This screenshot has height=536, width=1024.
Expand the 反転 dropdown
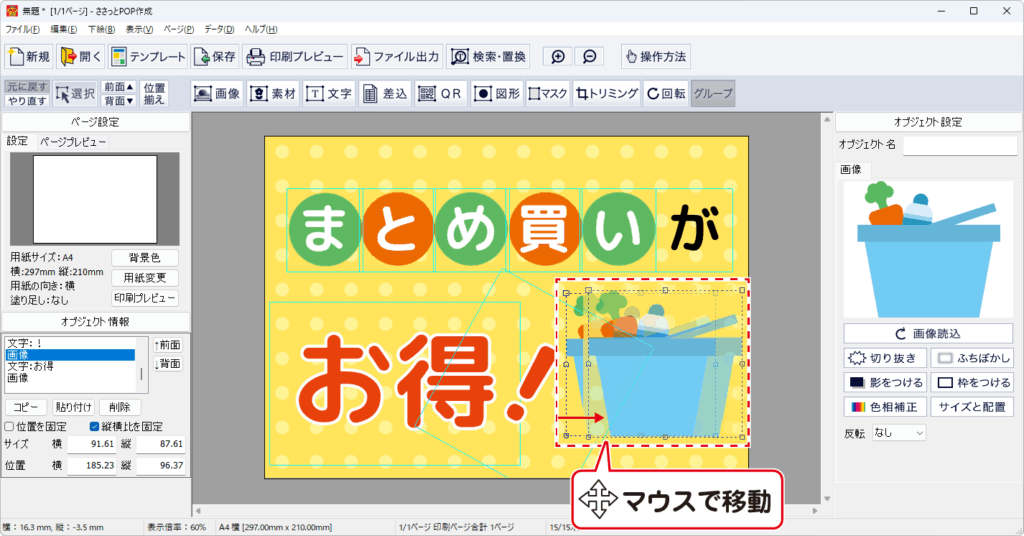[898, 433]
